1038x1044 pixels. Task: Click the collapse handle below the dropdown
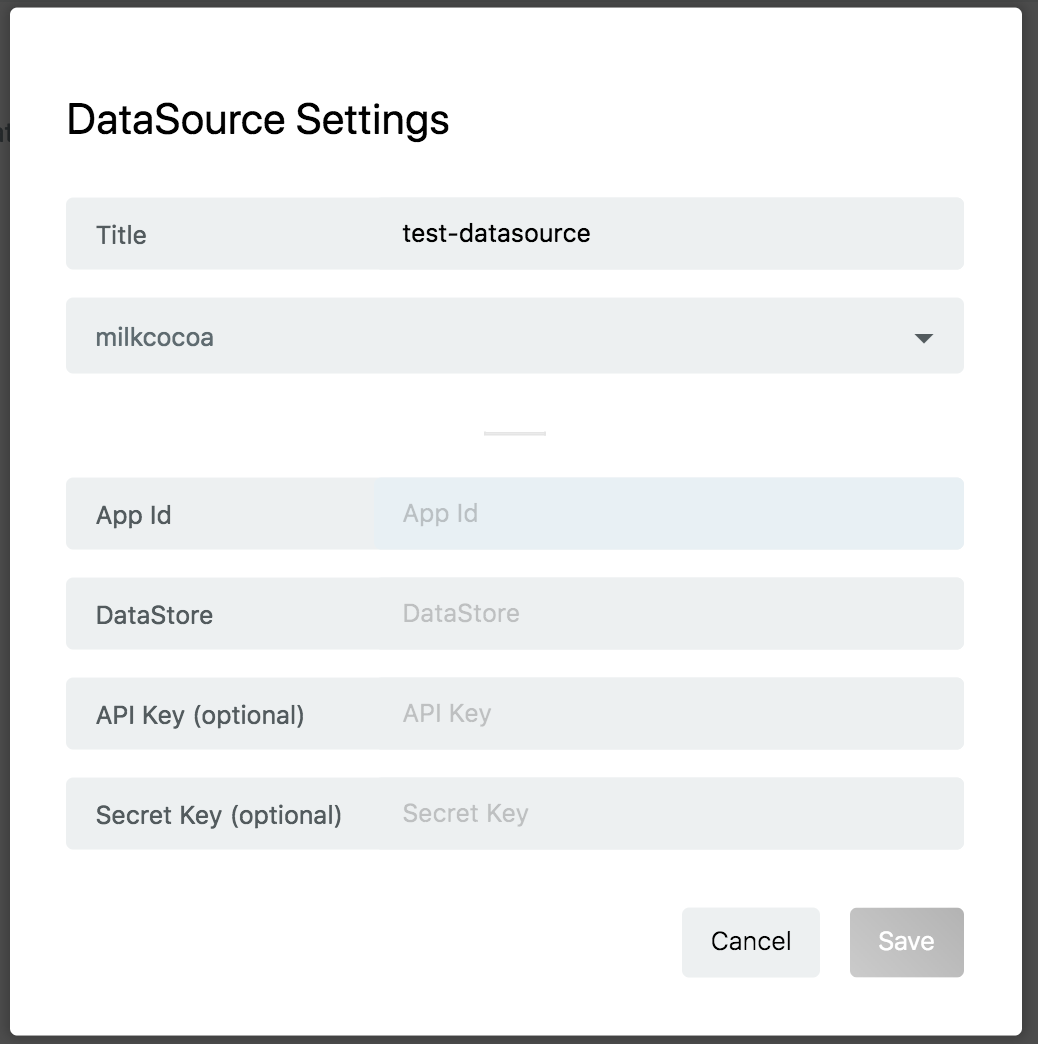(515, 432)
